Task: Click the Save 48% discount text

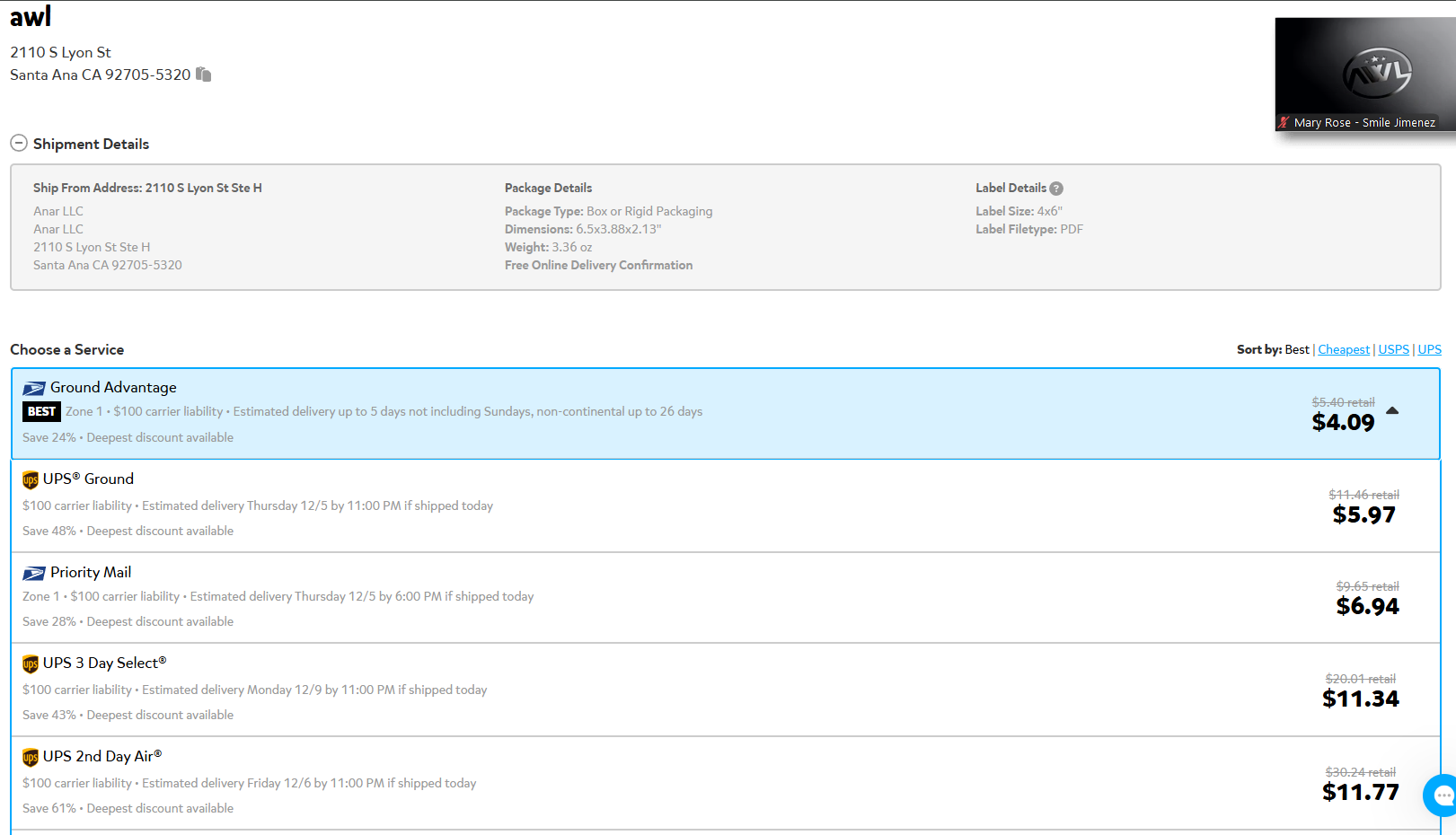Action: pyautogui.click(x=49, y=531)
